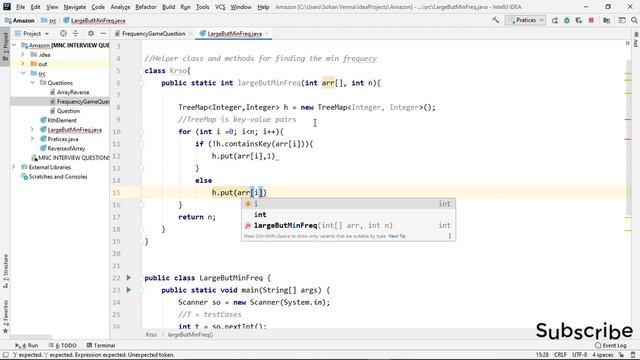The width and height of the screenshot is (640, 360).
Task: Run main method gutter arrow
Action: (129, 290)
